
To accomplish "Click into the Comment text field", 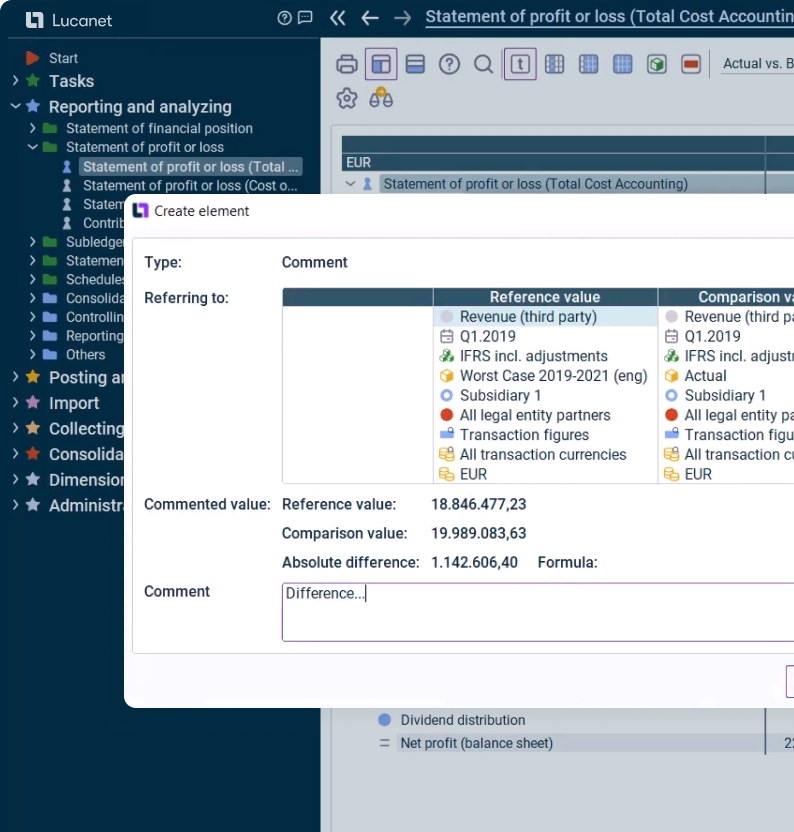I will [x=538, y=611].
